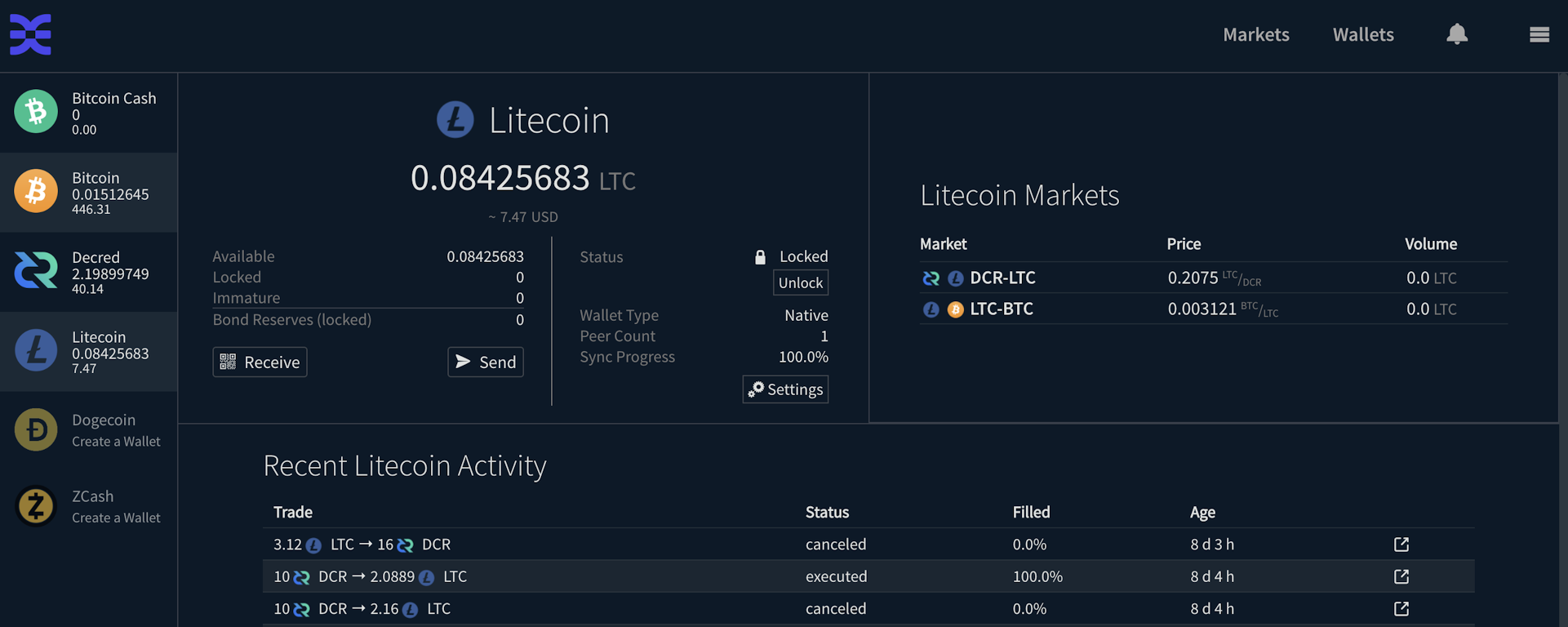Image resolution: width=1568 pixels, height=627 pixels.
Task: Go to Wallets page
Action: 1363,34
